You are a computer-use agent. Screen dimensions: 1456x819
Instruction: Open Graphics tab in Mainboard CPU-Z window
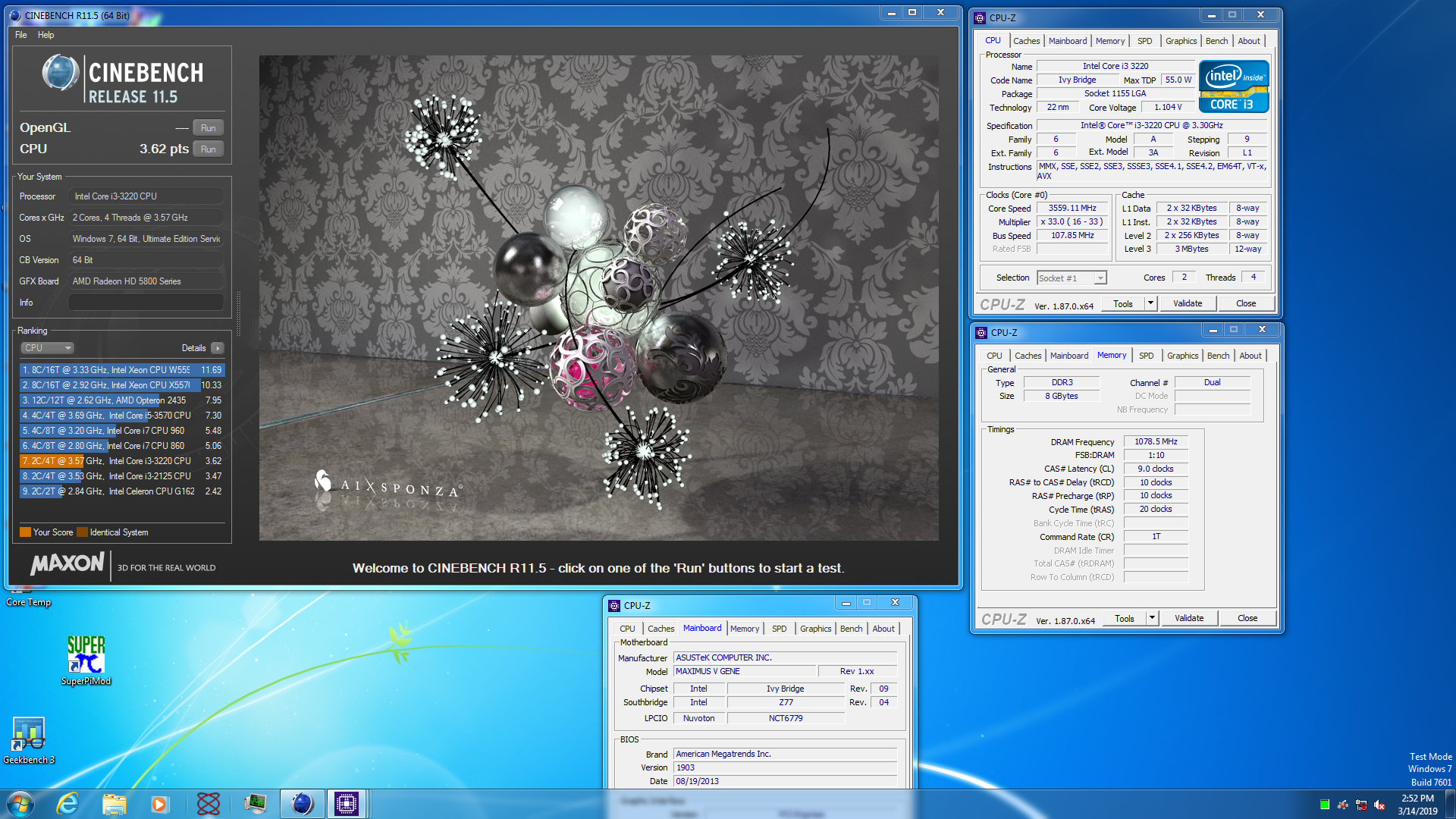[x=815, y=629]
